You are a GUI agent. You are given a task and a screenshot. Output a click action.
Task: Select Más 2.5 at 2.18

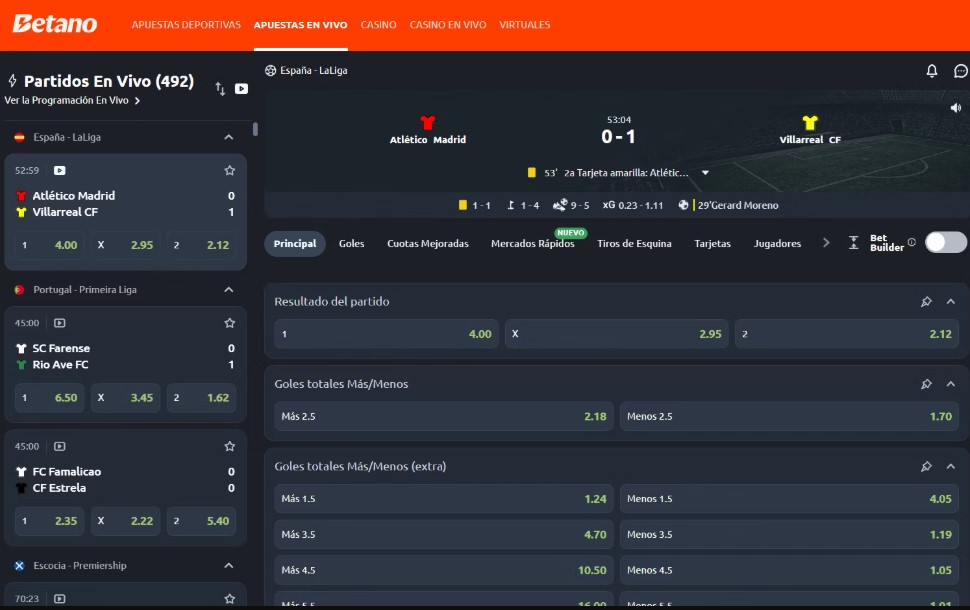click(444, 416)
